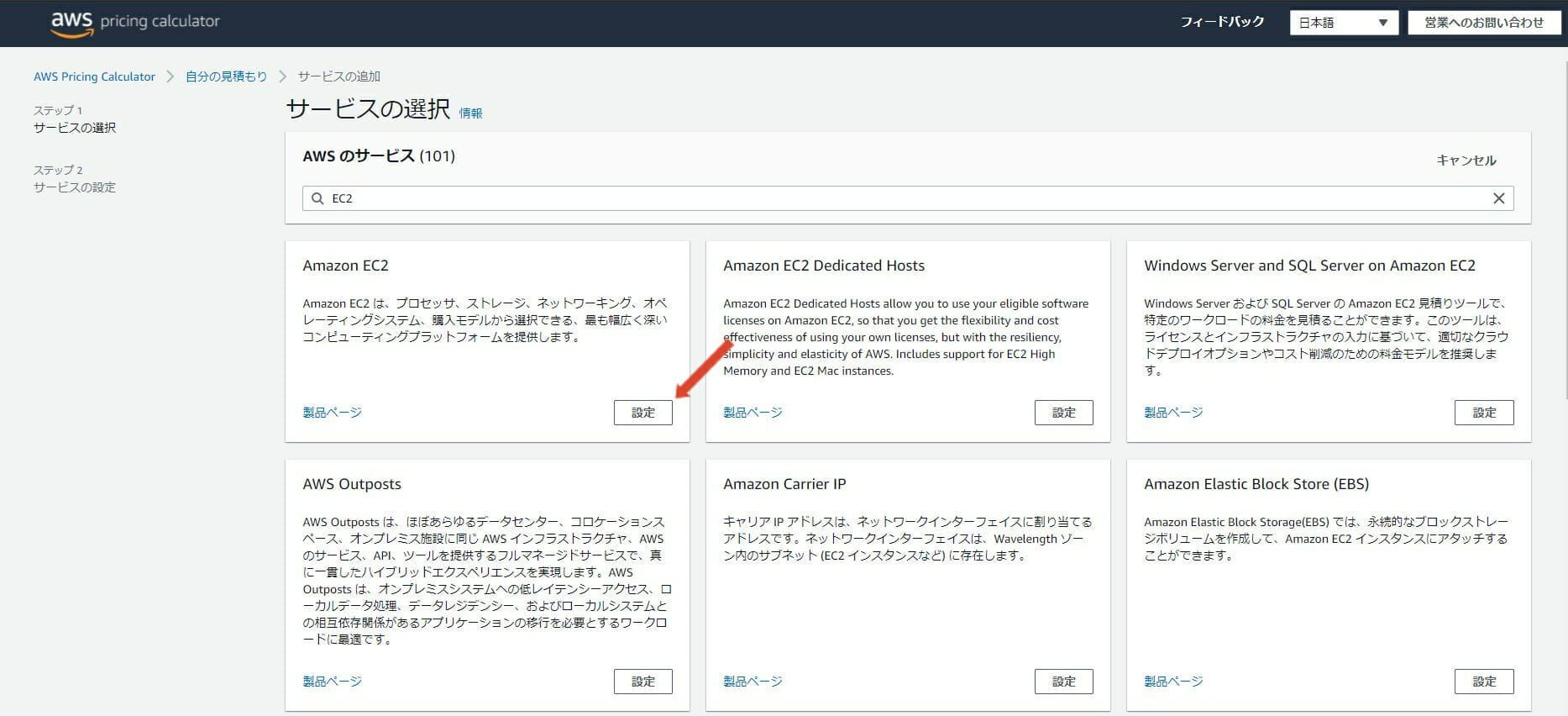Open the 日本語 language dropdown
This screenshot has height=716, width=1568.
tap(1344, 23)
